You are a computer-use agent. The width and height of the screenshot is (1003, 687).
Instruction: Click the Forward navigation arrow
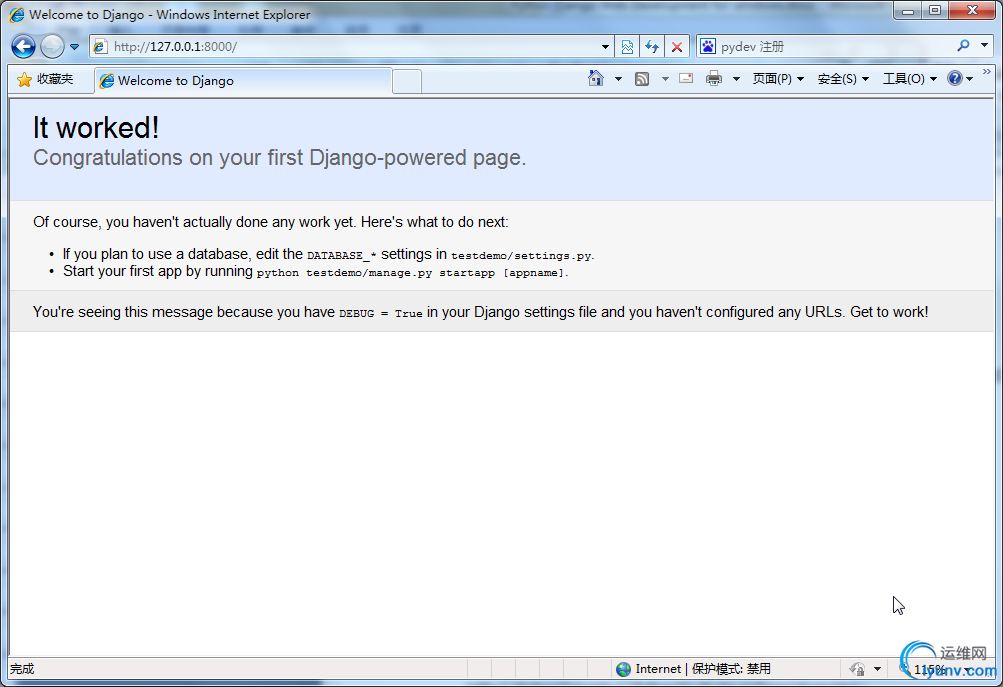click(52, 46)
